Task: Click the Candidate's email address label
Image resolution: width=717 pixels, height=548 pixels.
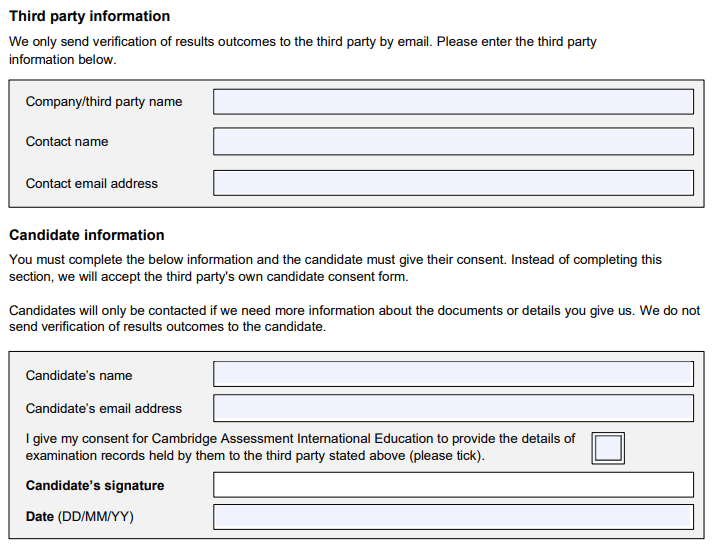Action: (104, 408)
